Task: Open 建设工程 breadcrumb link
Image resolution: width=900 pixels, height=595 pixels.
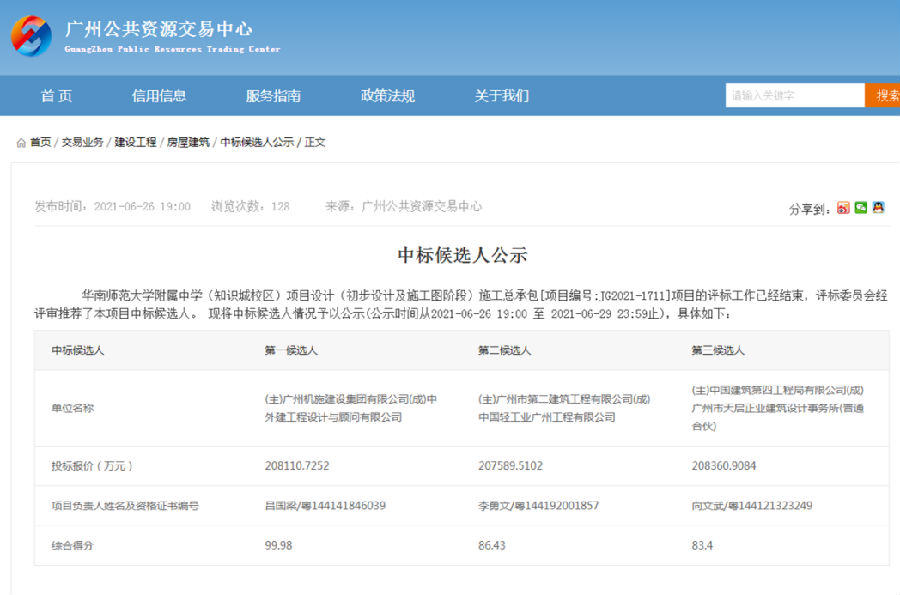Action: pyautogui.click(x=135, y=143)
